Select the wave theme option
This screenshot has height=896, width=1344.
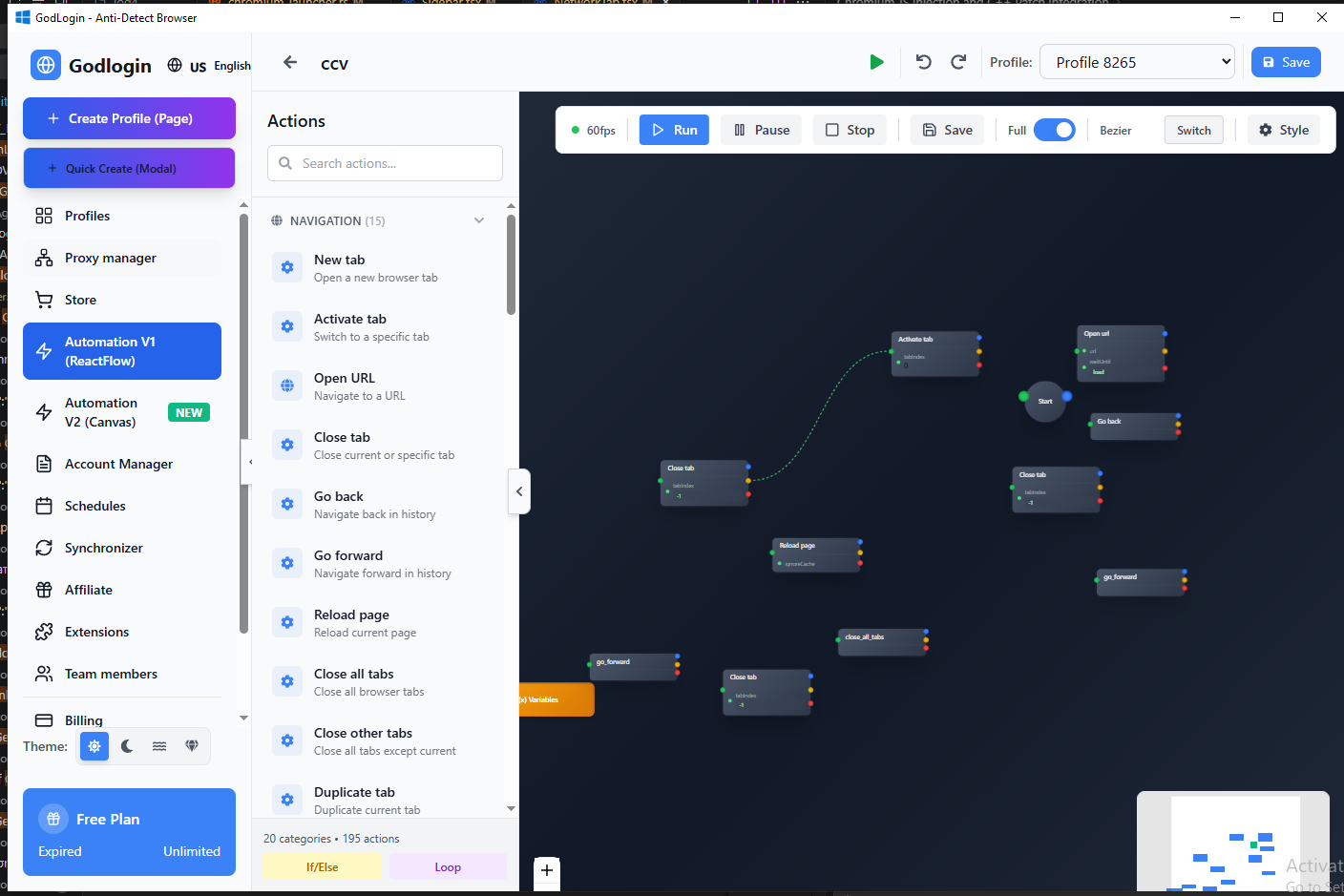(159, 746)
